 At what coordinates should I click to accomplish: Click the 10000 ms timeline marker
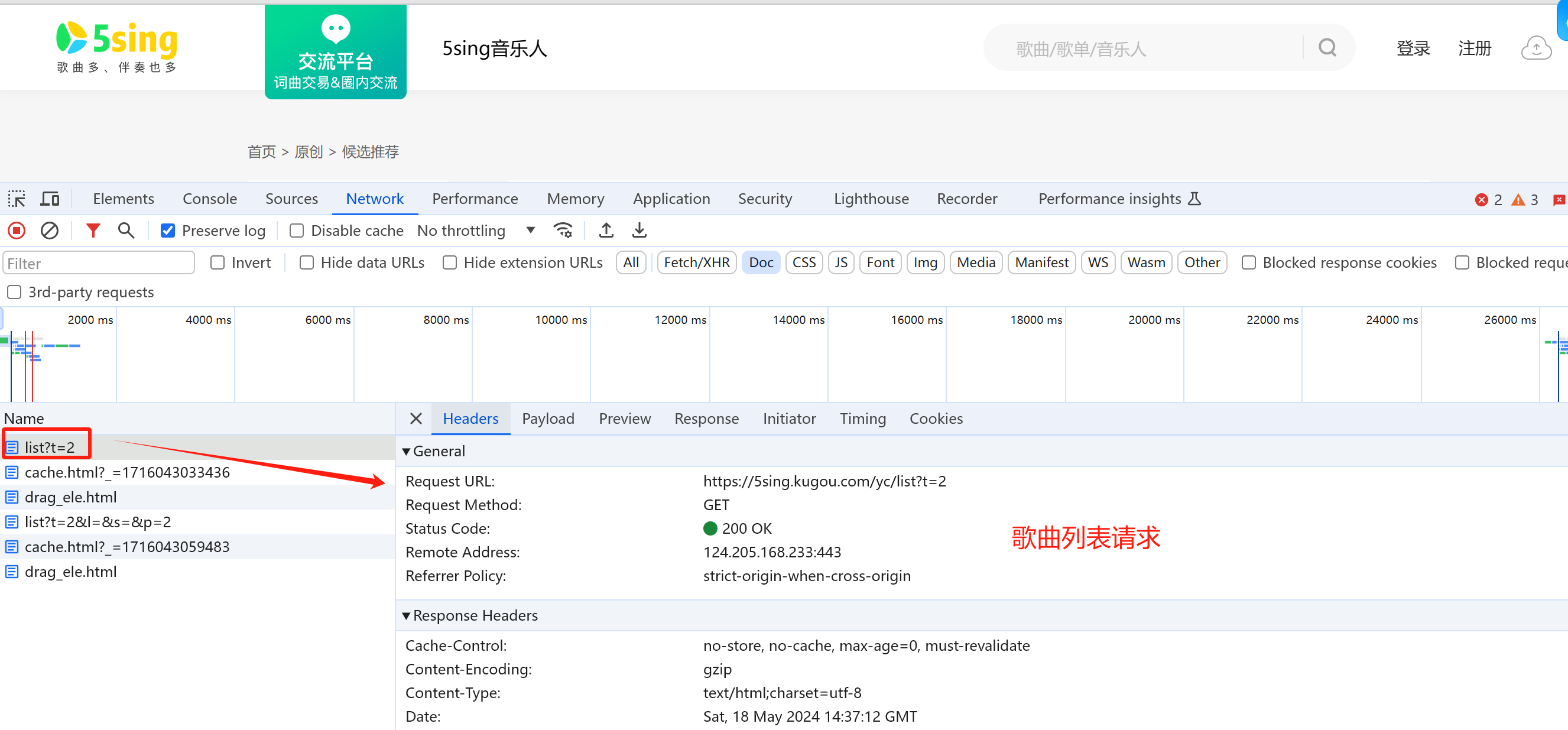(561, 320)
